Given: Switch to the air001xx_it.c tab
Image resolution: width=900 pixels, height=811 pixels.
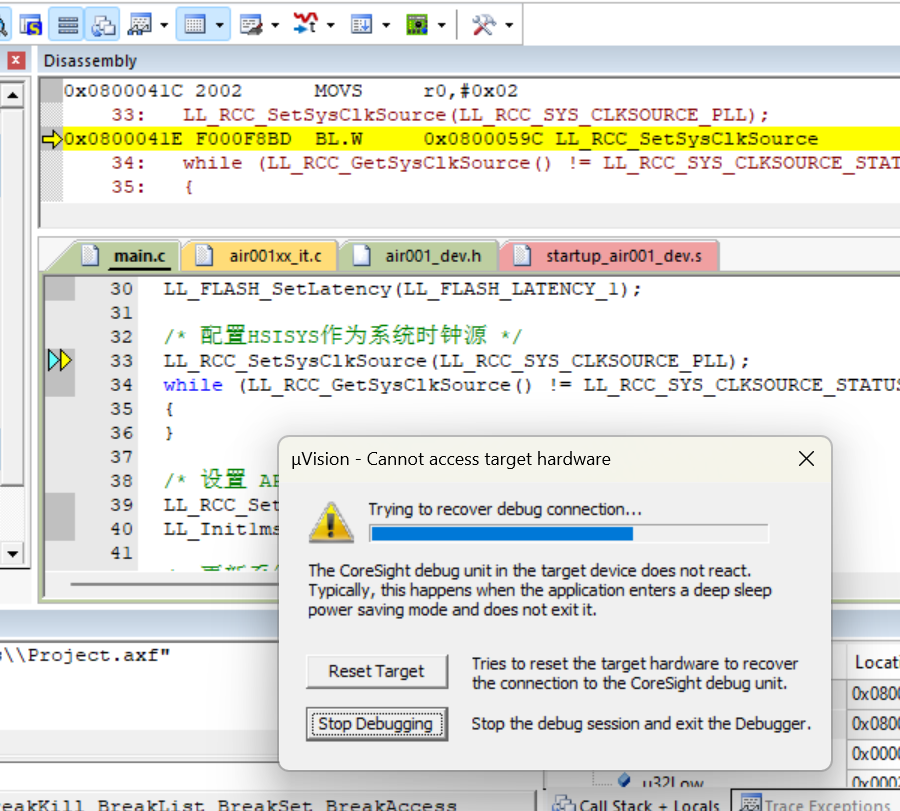Looking at the screenshot, I should point(261,256).
